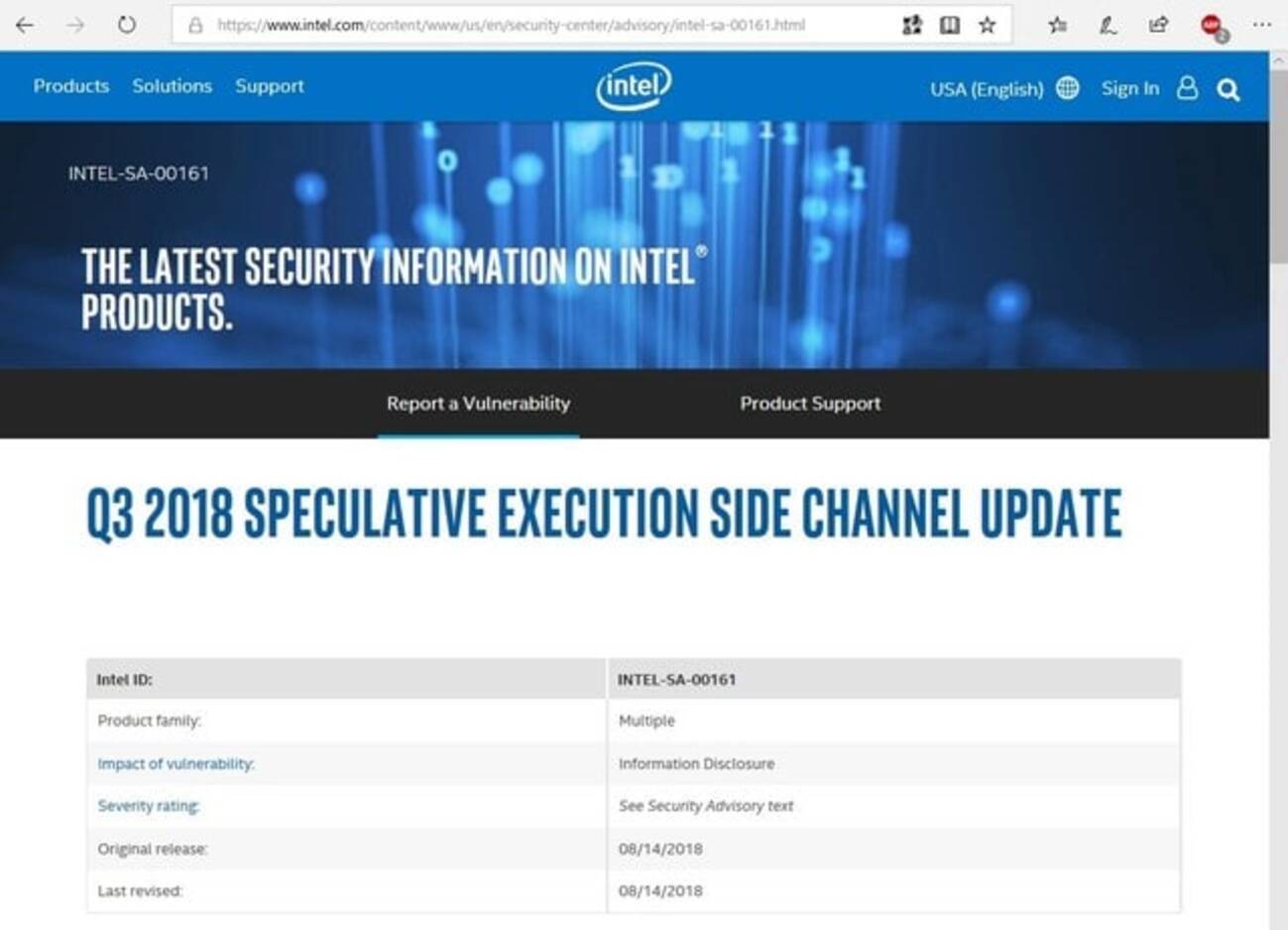Open reading view with the book icon
This screenshot has height=930, width=1288.
[x=950, y=25]
